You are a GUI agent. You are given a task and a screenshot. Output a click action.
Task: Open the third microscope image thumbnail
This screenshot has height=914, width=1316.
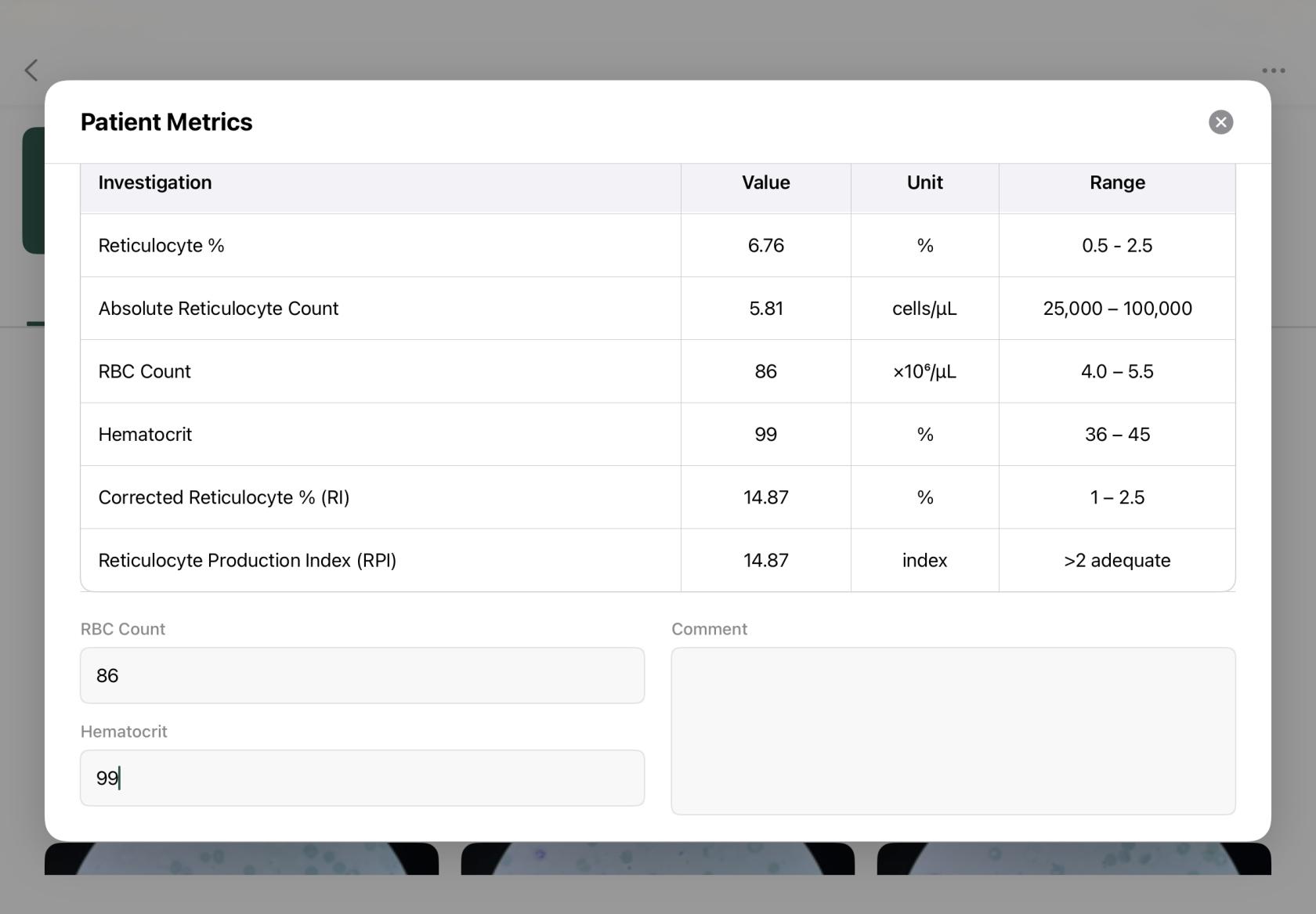pos(1074,858)
